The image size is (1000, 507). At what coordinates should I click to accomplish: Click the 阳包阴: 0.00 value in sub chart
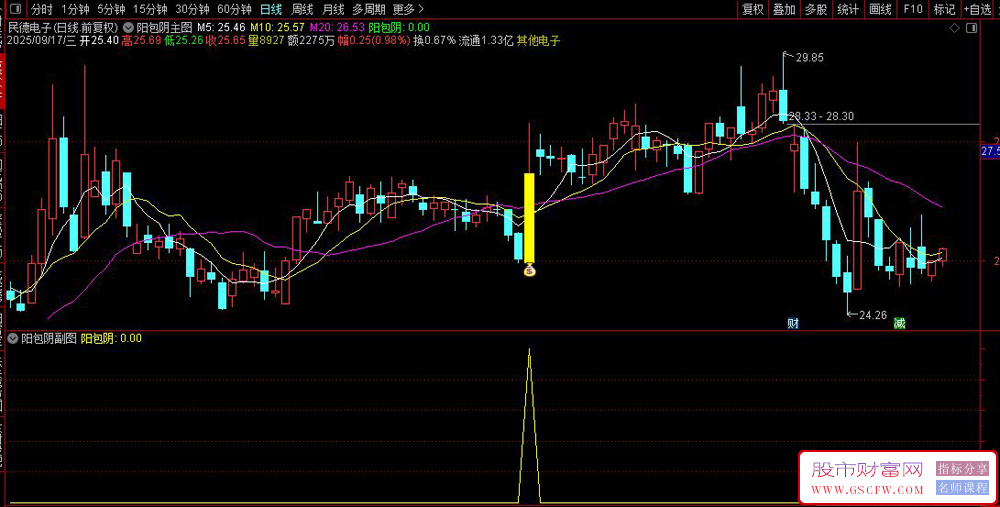pos(111,339)
